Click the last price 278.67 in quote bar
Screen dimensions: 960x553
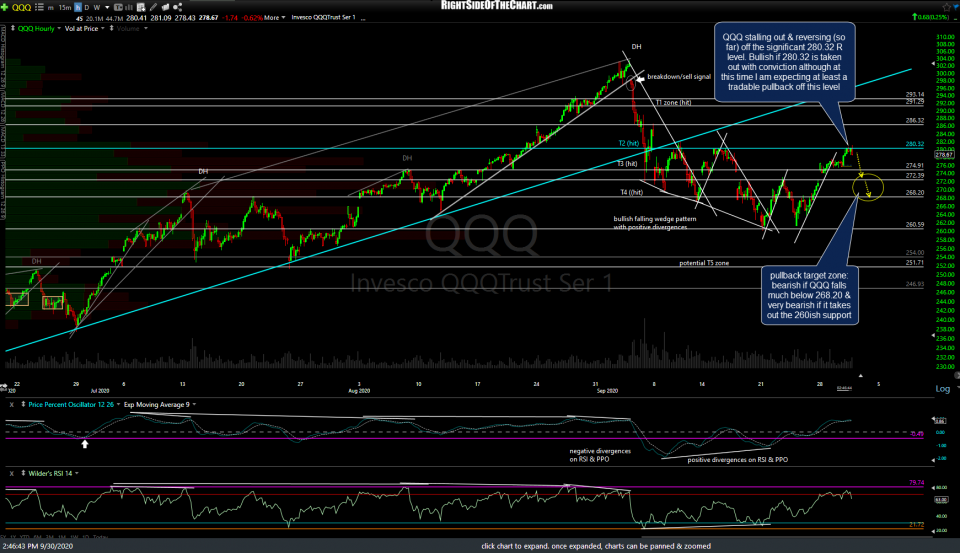[x=208, y=18]
